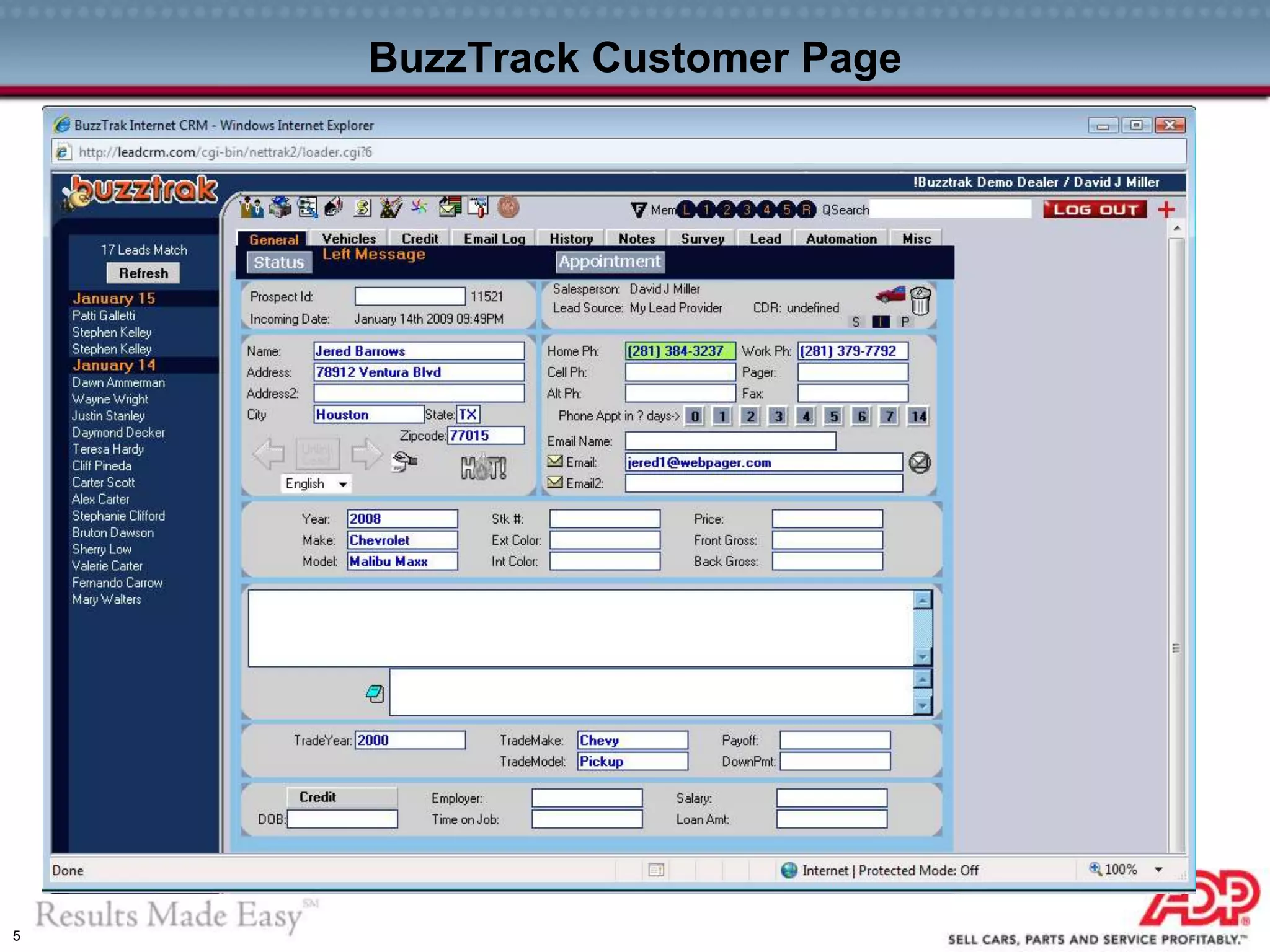Click the Credit button above DOB
1270x952 pixels.
point(342,797)
